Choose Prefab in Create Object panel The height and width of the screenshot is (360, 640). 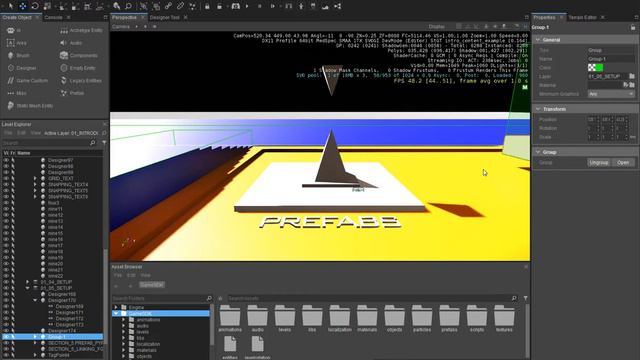(72, 93)
